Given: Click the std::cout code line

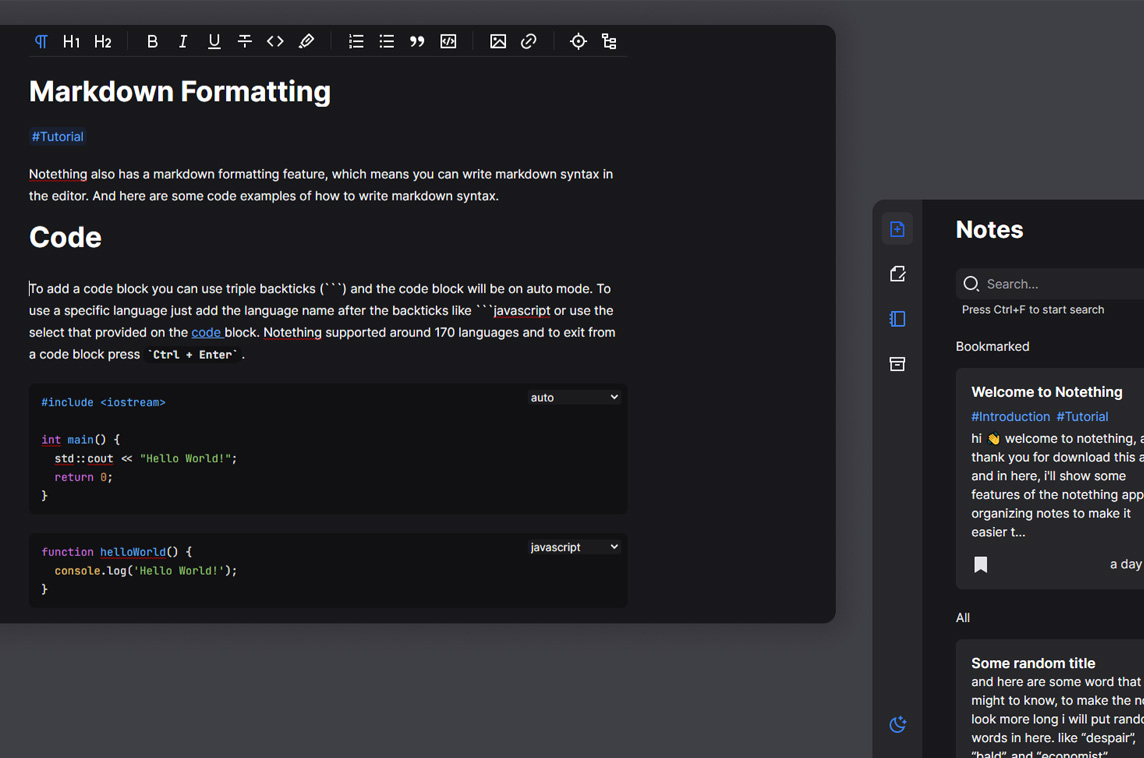Looking at the screenshot, I should [x=146, y=459].
